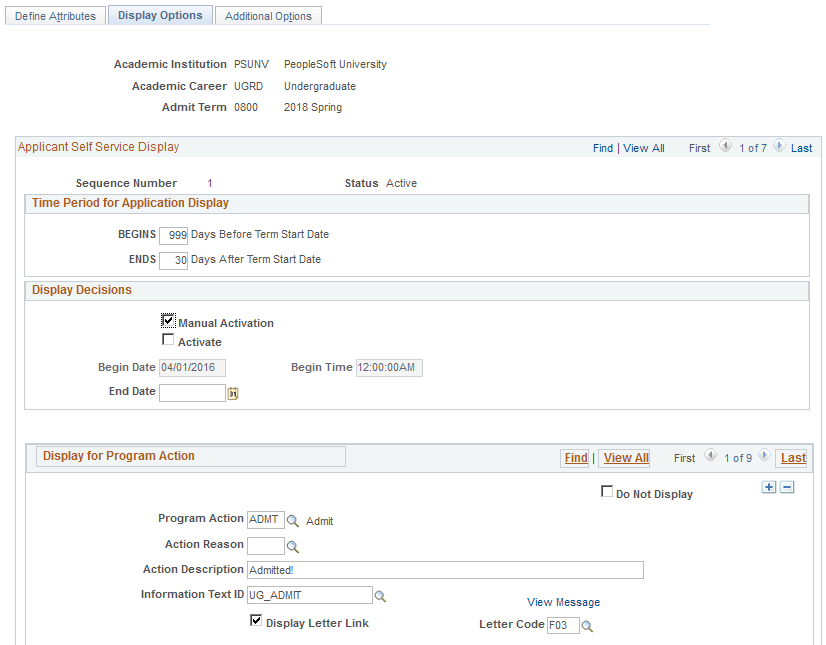Open the Information Text ID lookup magnifier
Viewport: 826px width, 645px height.
point(381,595)
